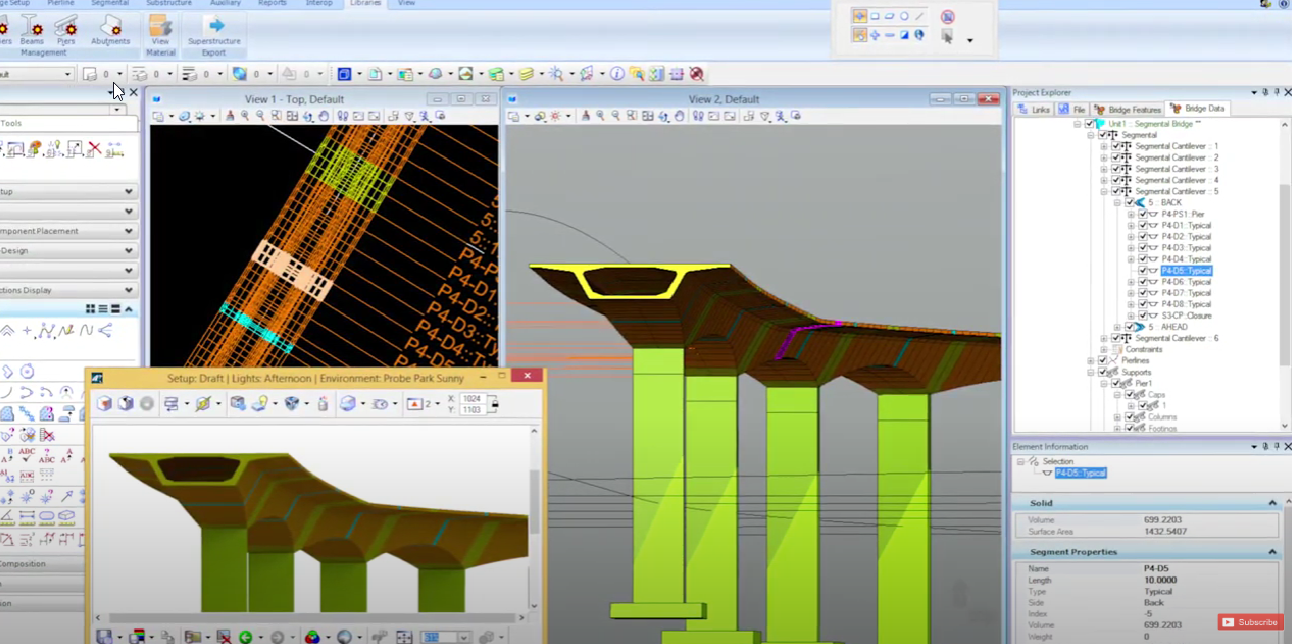The height and width of the screenshot is (644, 1292).
Task: Click Export Superstructure arrow icon
Action: click(214, 26)
